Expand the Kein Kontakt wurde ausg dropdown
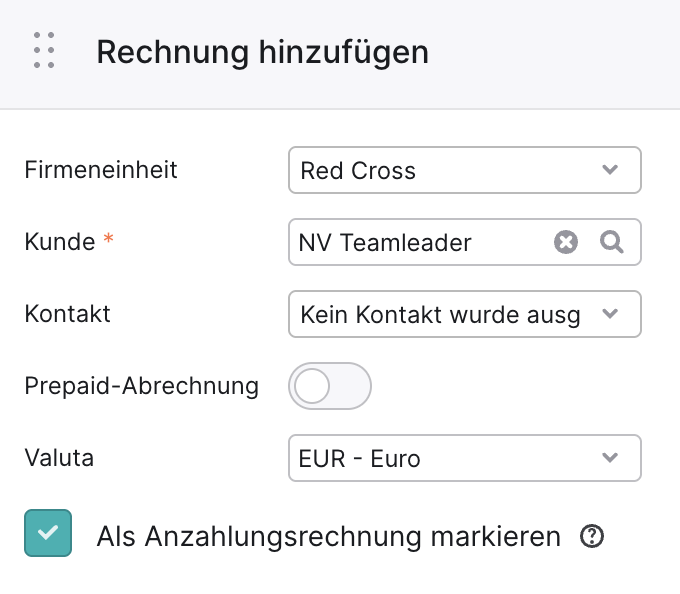Image resolution: width=680 pixels, height=594 pixels. (464, 314)
